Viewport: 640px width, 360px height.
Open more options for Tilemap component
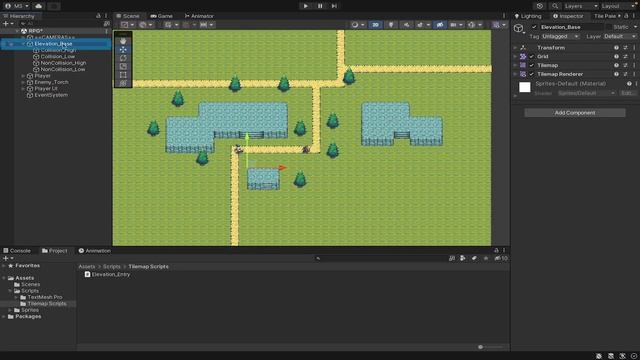click(634, 65)
